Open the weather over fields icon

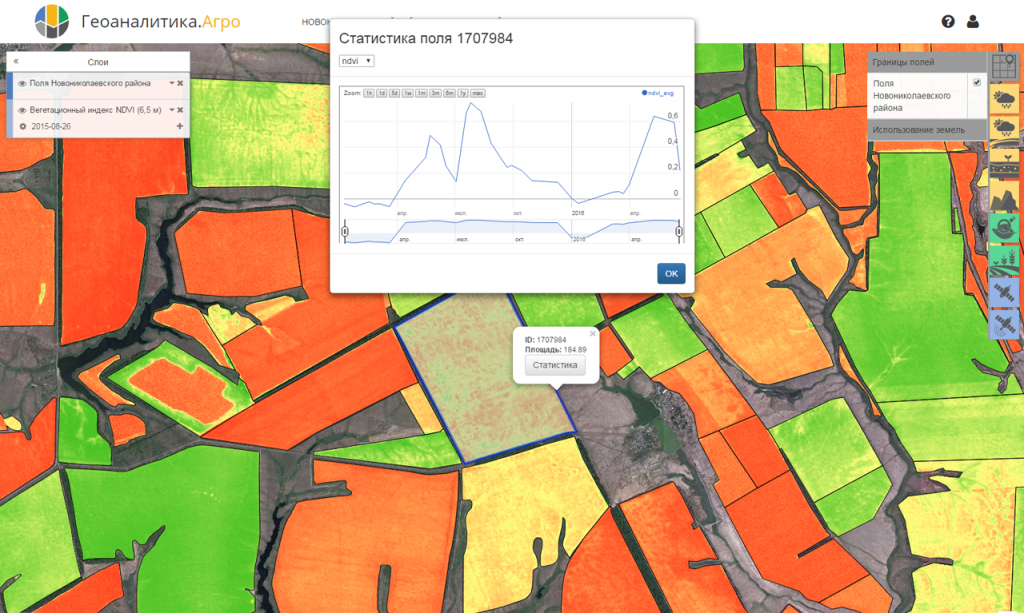point(1004,129)
